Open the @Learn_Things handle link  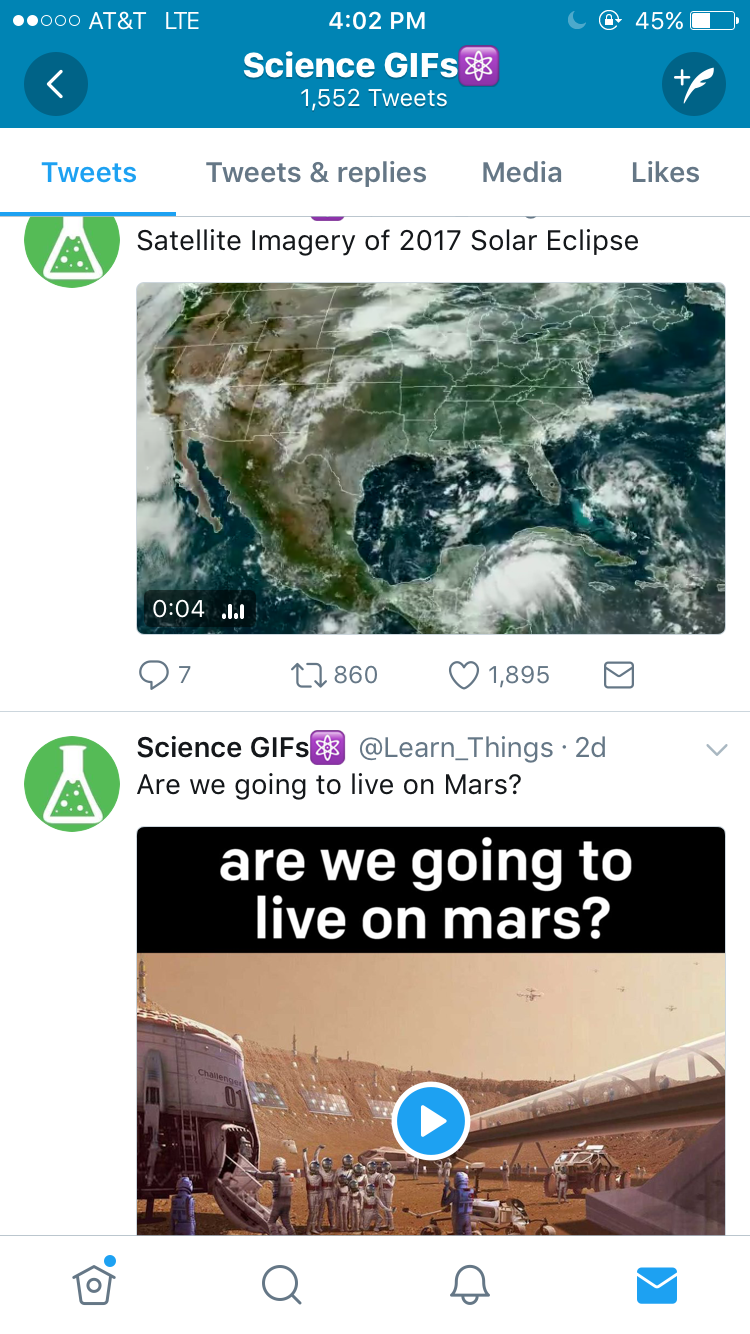pos(455,748)
